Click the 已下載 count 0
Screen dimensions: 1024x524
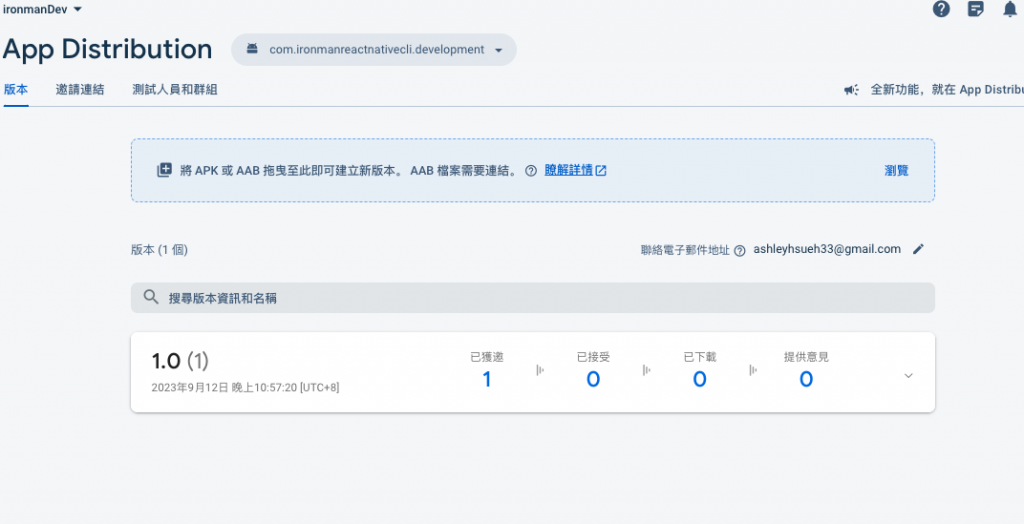pyautogui.click(x=699, y=379)
